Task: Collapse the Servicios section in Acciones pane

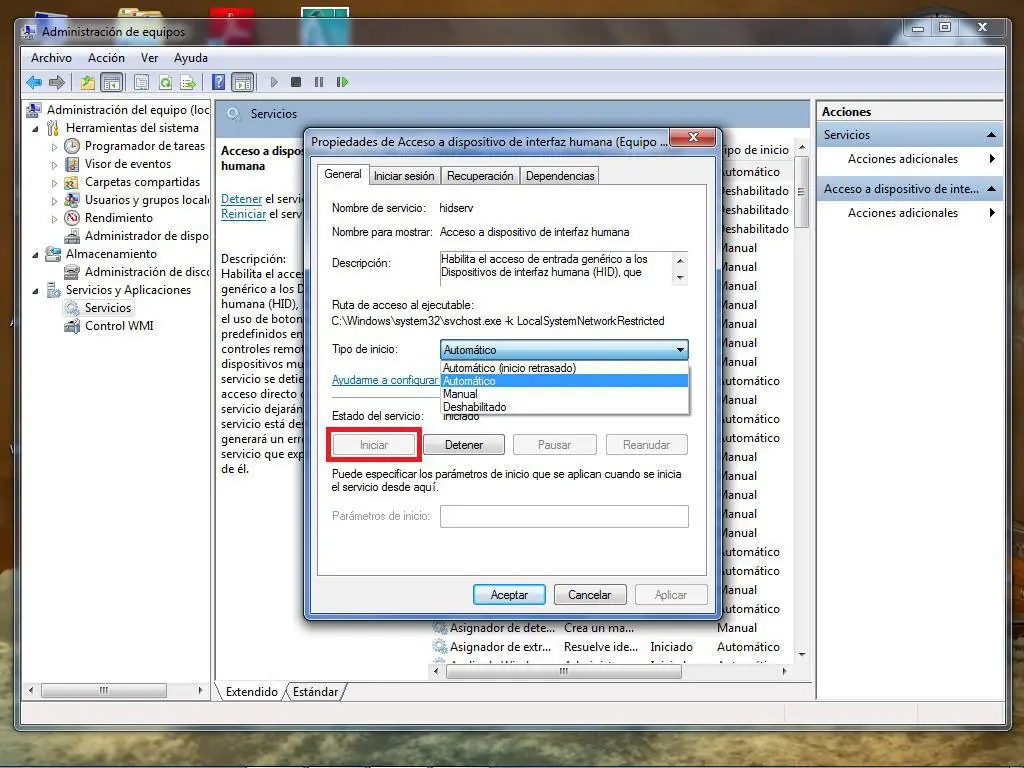Action: click(991, 135)
